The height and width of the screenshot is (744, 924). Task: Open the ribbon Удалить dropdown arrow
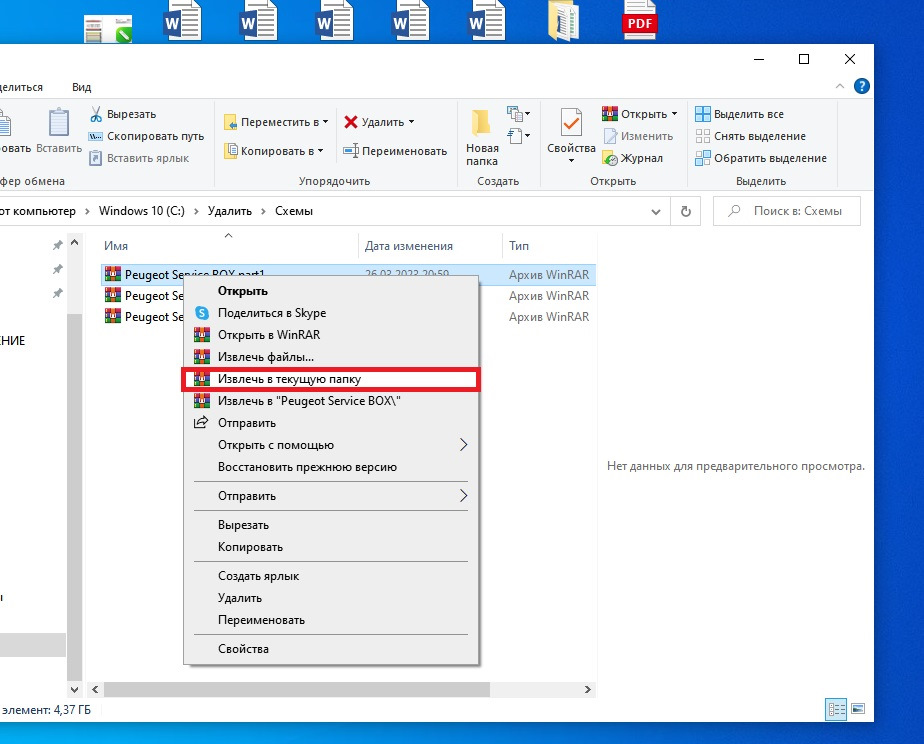[411, 122]
